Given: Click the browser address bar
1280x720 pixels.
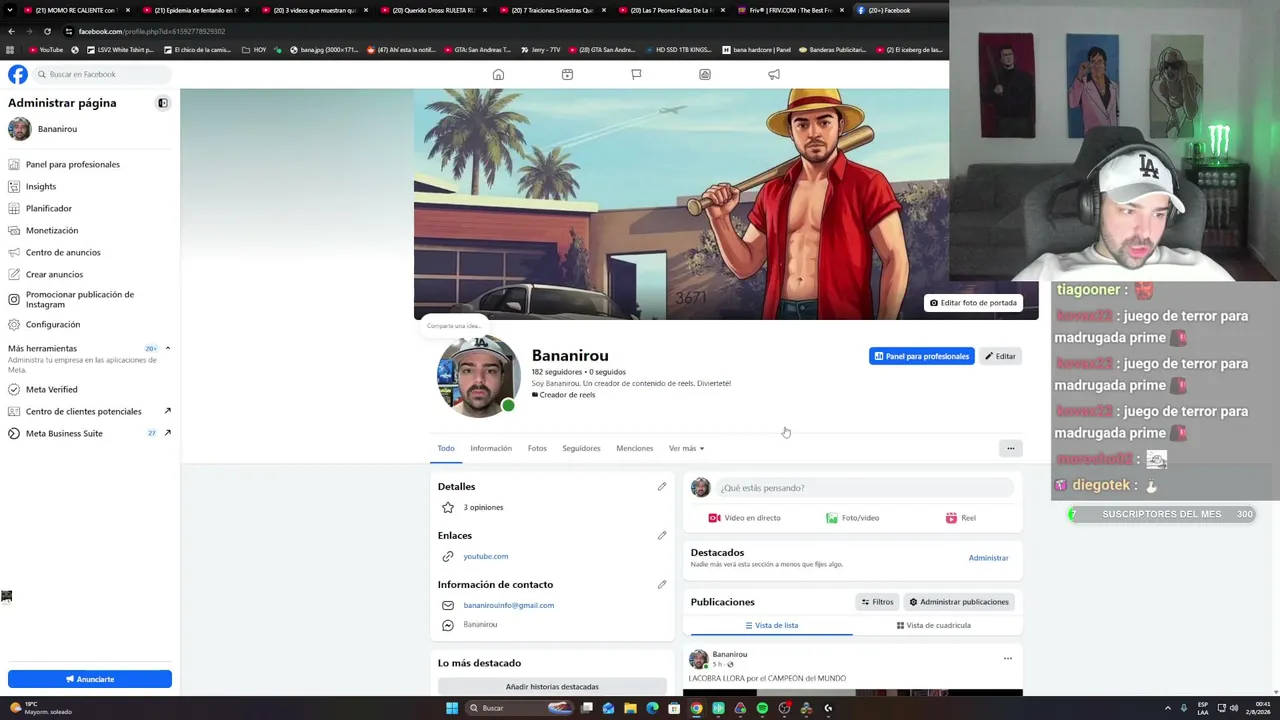Looking at the screenshot, I should coord(500,31).
